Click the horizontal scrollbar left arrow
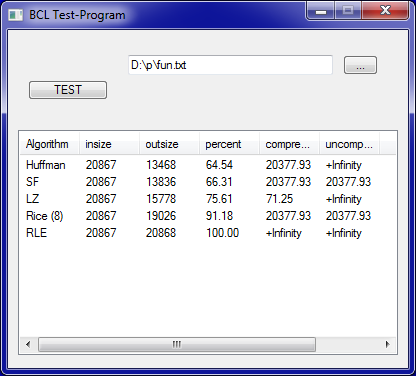This screenshot has height=376, width=416. 28,344
